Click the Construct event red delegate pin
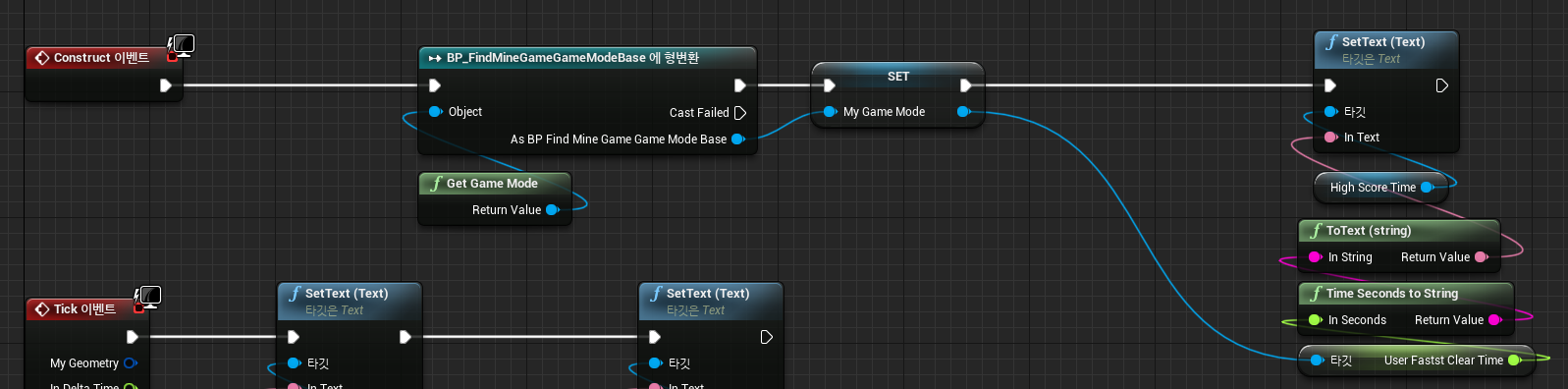The height and width of the screenshot is (389, 1568). pos(173,57)
